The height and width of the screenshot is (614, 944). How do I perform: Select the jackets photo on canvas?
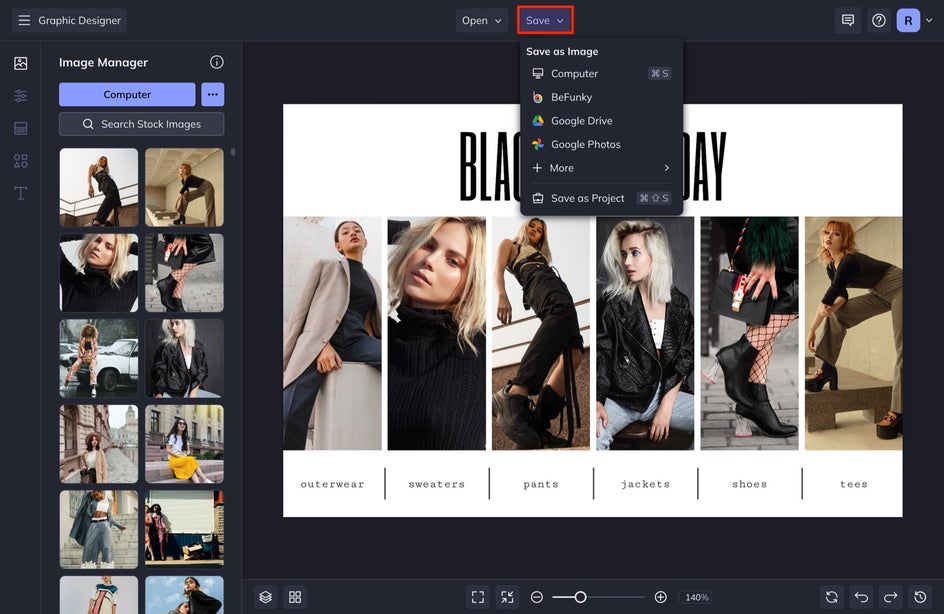[x=645, y=333]
